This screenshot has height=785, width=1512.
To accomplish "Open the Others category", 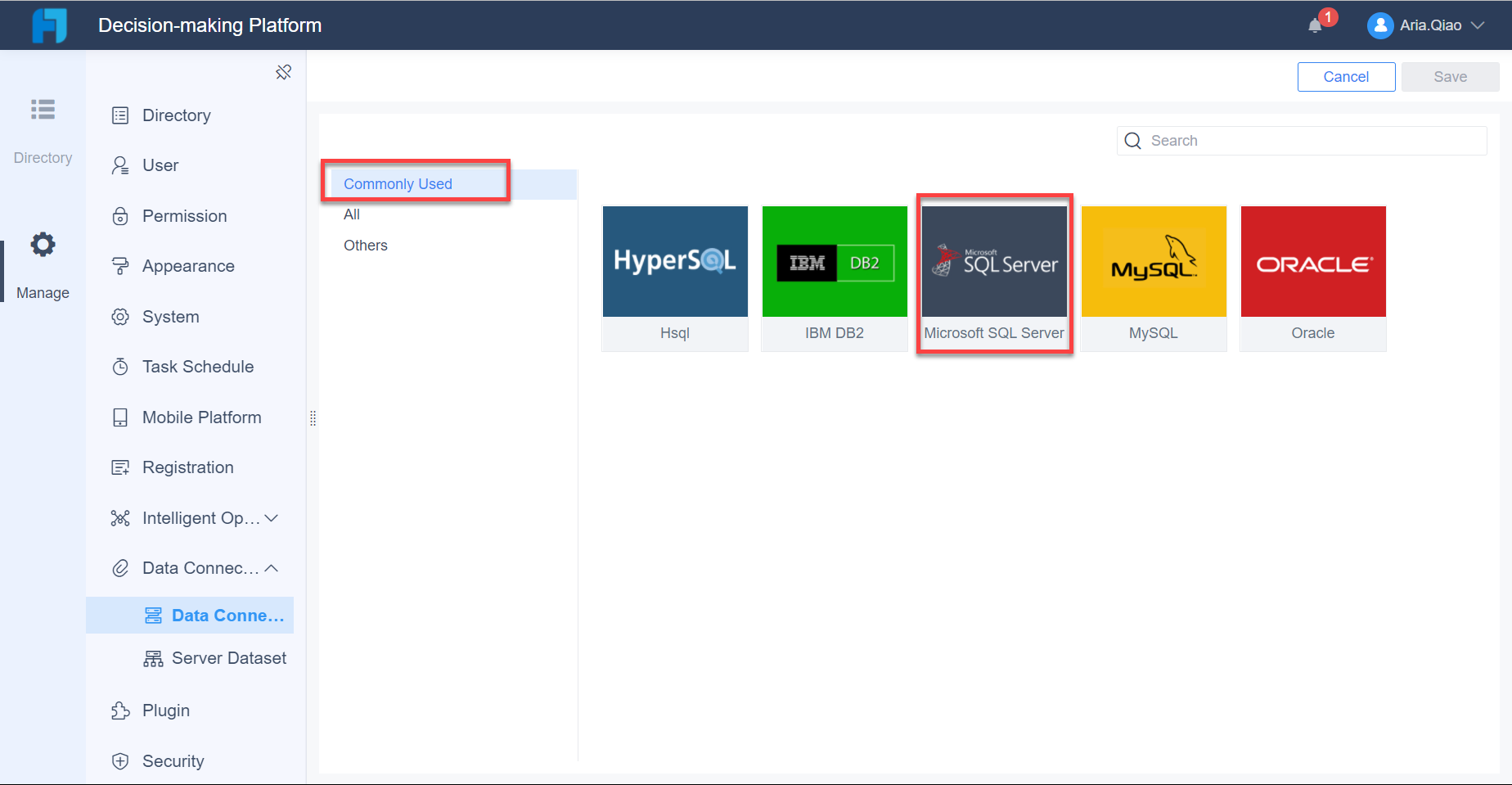I will pyautogui.click(x=365, y=245).
